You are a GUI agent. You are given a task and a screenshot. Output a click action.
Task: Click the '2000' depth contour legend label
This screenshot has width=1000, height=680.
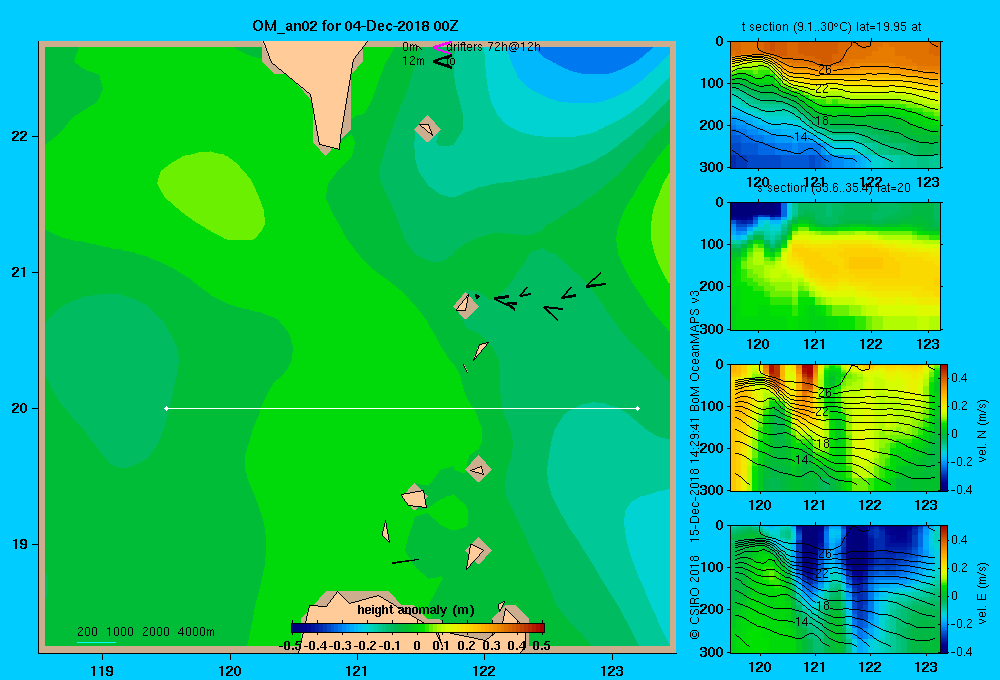[156, 632]
